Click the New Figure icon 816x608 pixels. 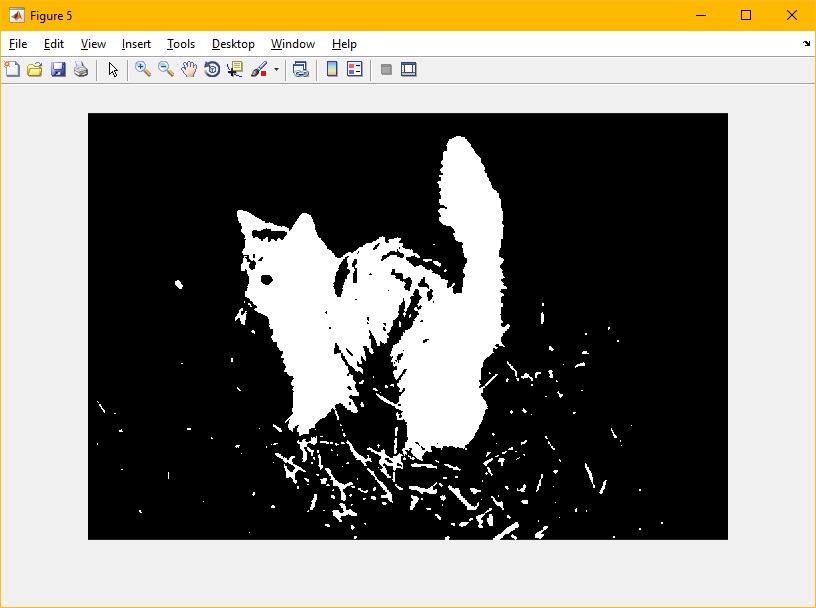point(12,70)
